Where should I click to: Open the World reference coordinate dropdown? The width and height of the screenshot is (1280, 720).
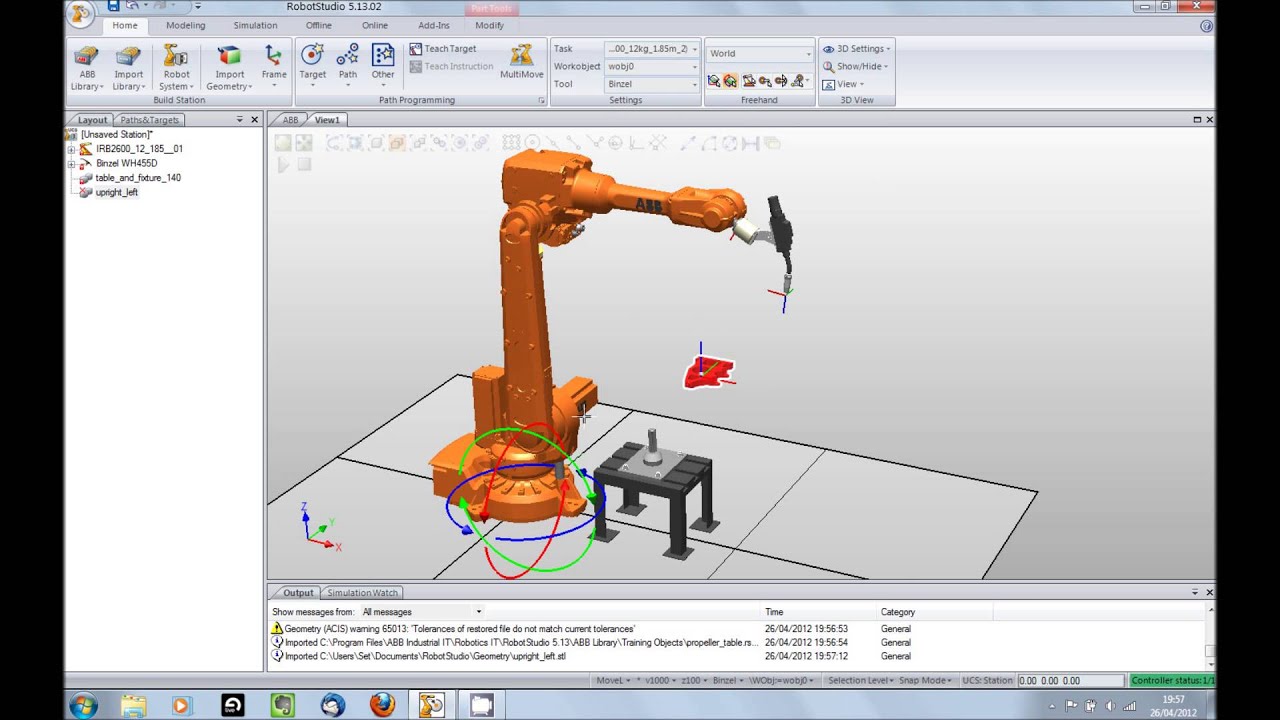pyautogui.click(x=760, y=54)
